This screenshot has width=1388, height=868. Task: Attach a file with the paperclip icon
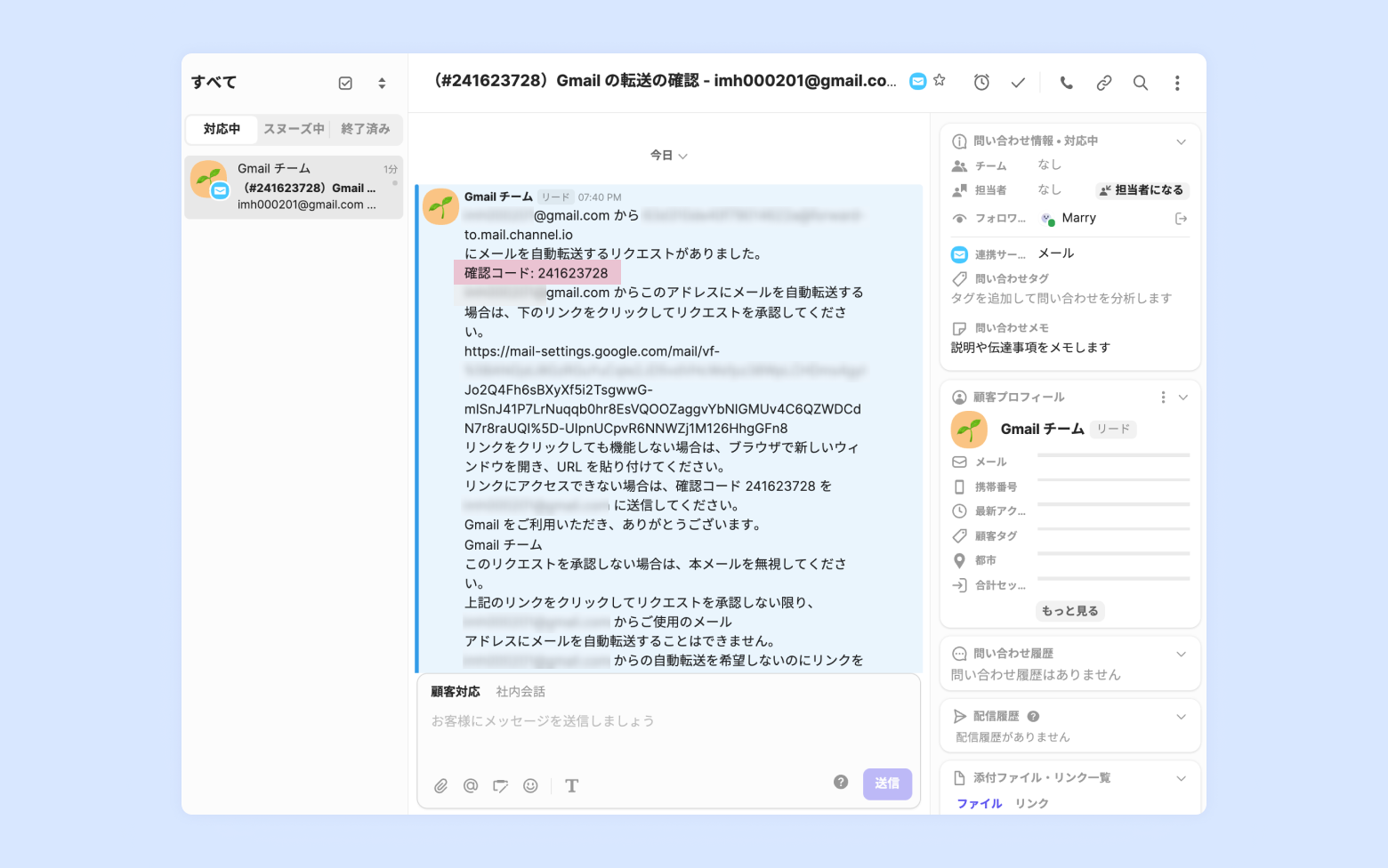tap(440, 786)
